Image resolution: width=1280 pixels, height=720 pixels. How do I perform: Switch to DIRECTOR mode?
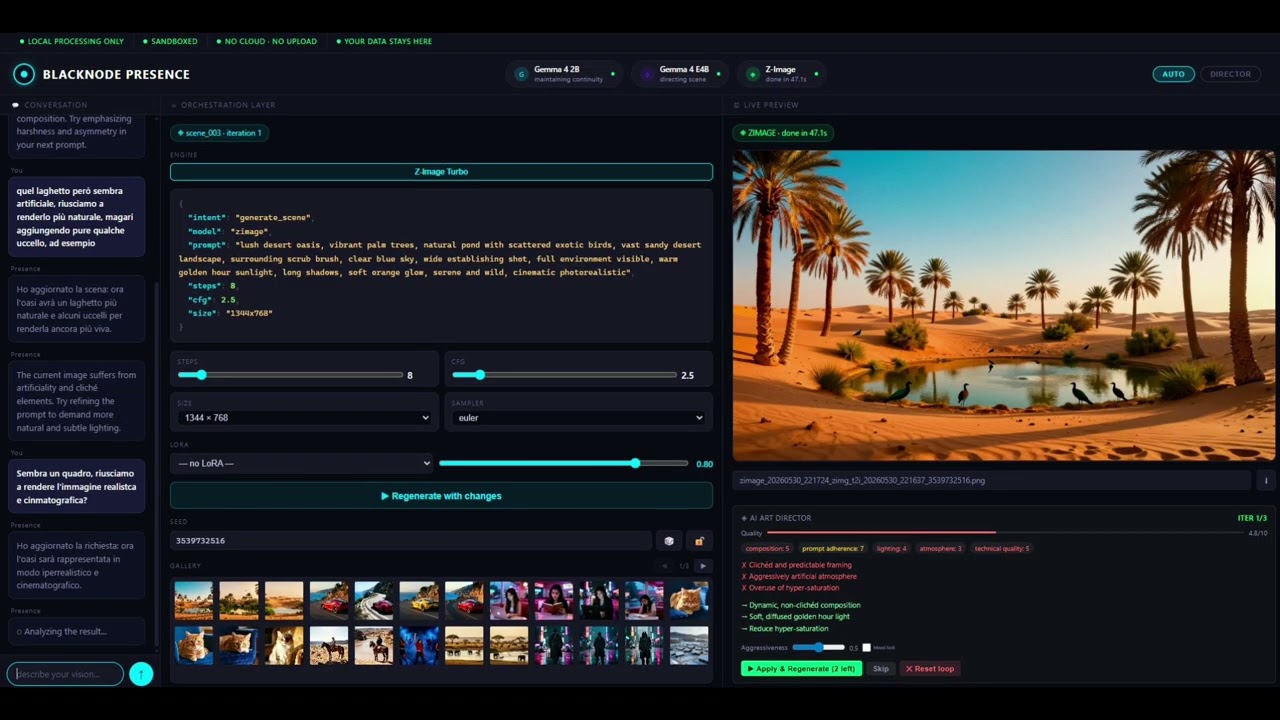(x=1230, y=74)
